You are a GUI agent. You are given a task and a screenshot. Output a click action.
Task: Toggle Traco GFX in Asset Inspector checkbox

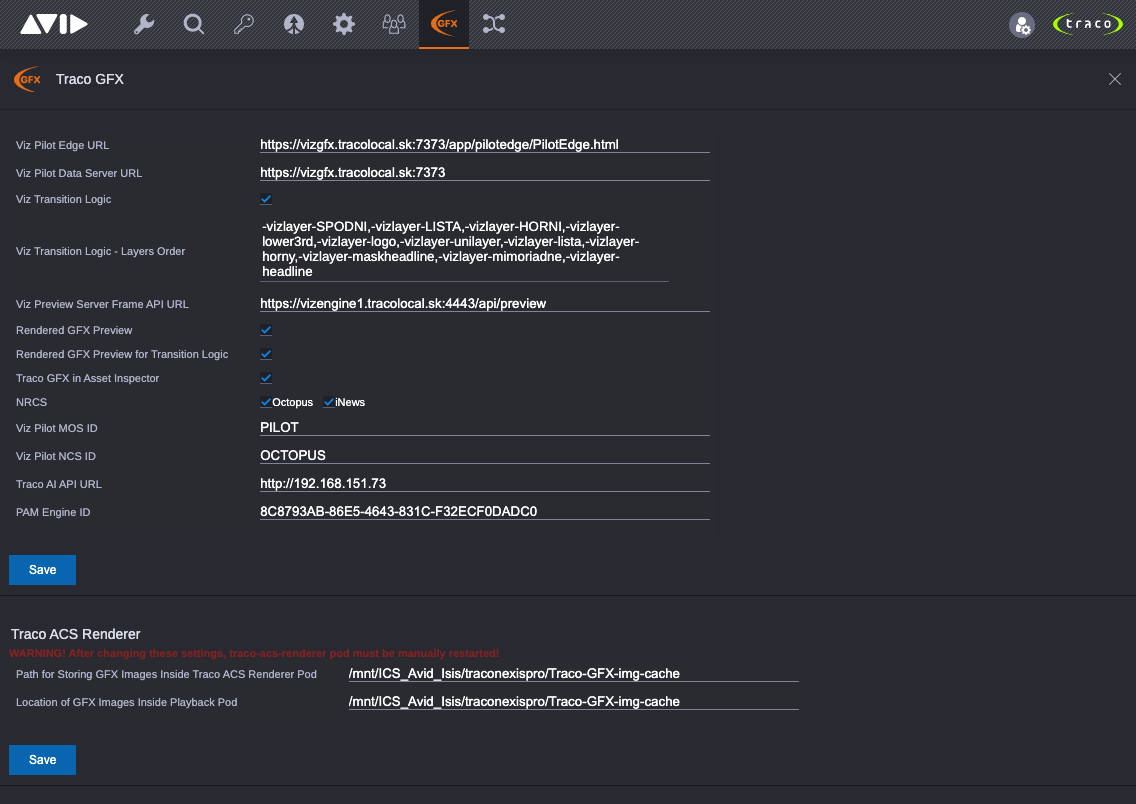tap(266, 378)
